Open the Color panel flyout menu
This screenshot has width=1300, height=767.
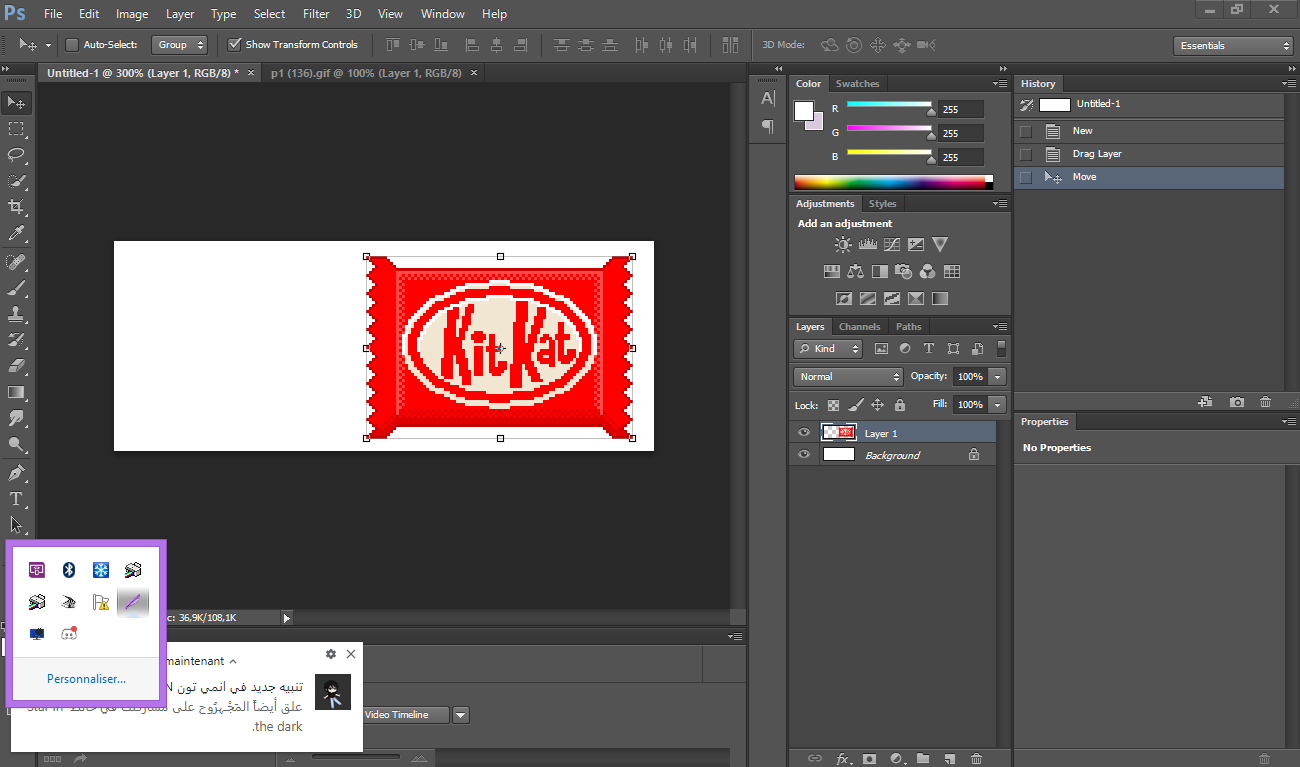pos(1001,84)
